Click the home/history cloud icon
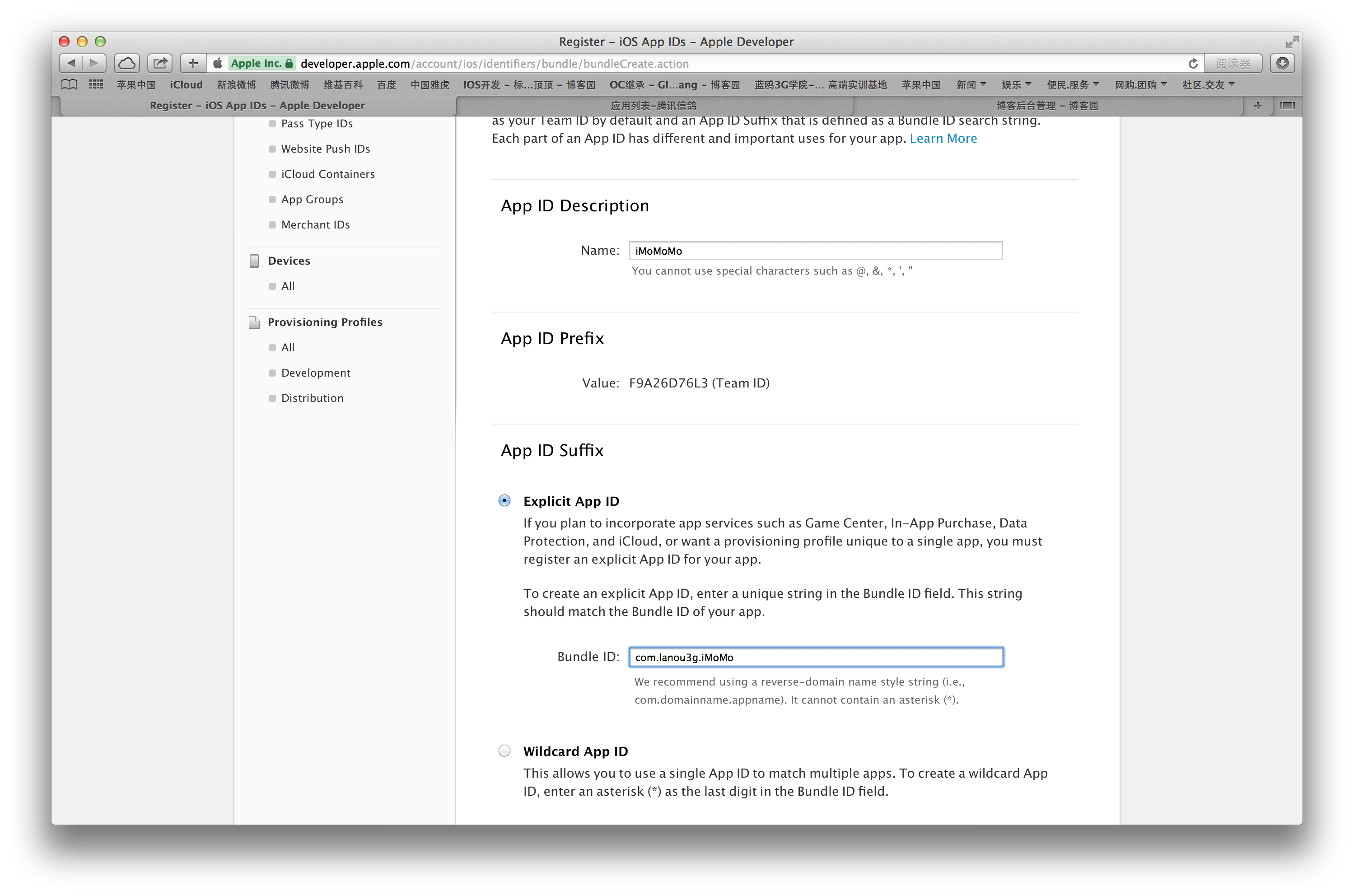The height and width of the screenshot is (896, 1354). 128,63
